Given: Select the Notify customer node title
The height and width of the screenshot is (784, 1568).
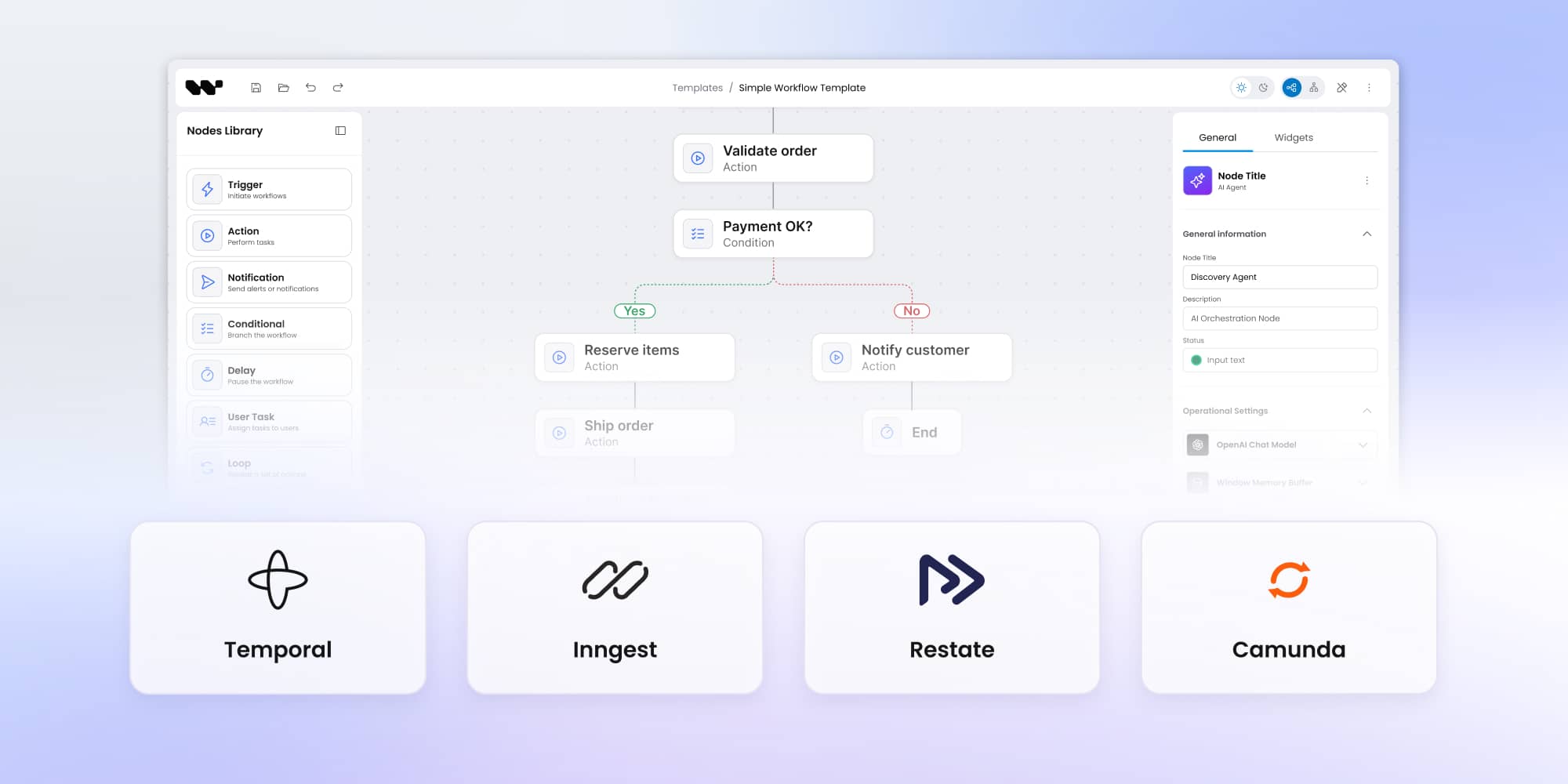Looking at the screenshot, I should point(915,350).
